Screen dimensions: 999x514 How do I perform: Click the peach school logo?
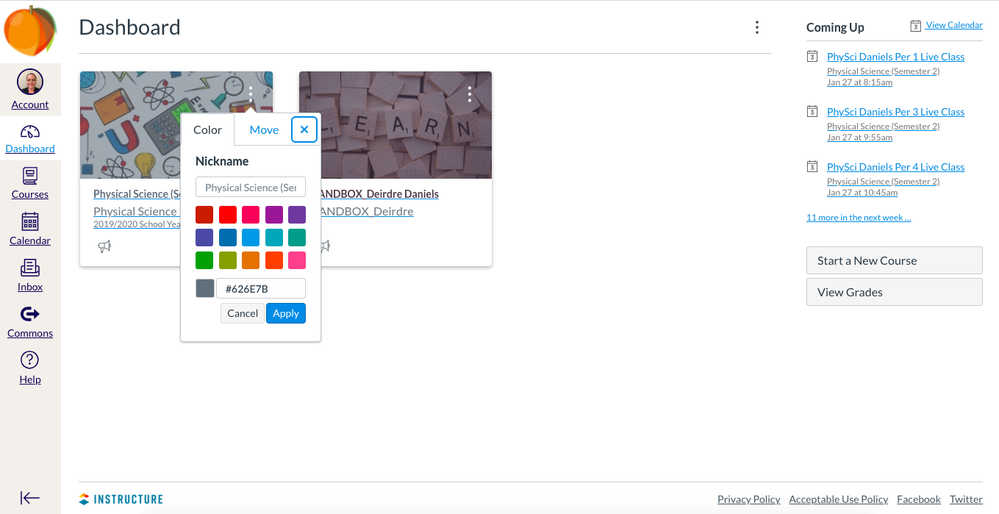pos(30,30)
